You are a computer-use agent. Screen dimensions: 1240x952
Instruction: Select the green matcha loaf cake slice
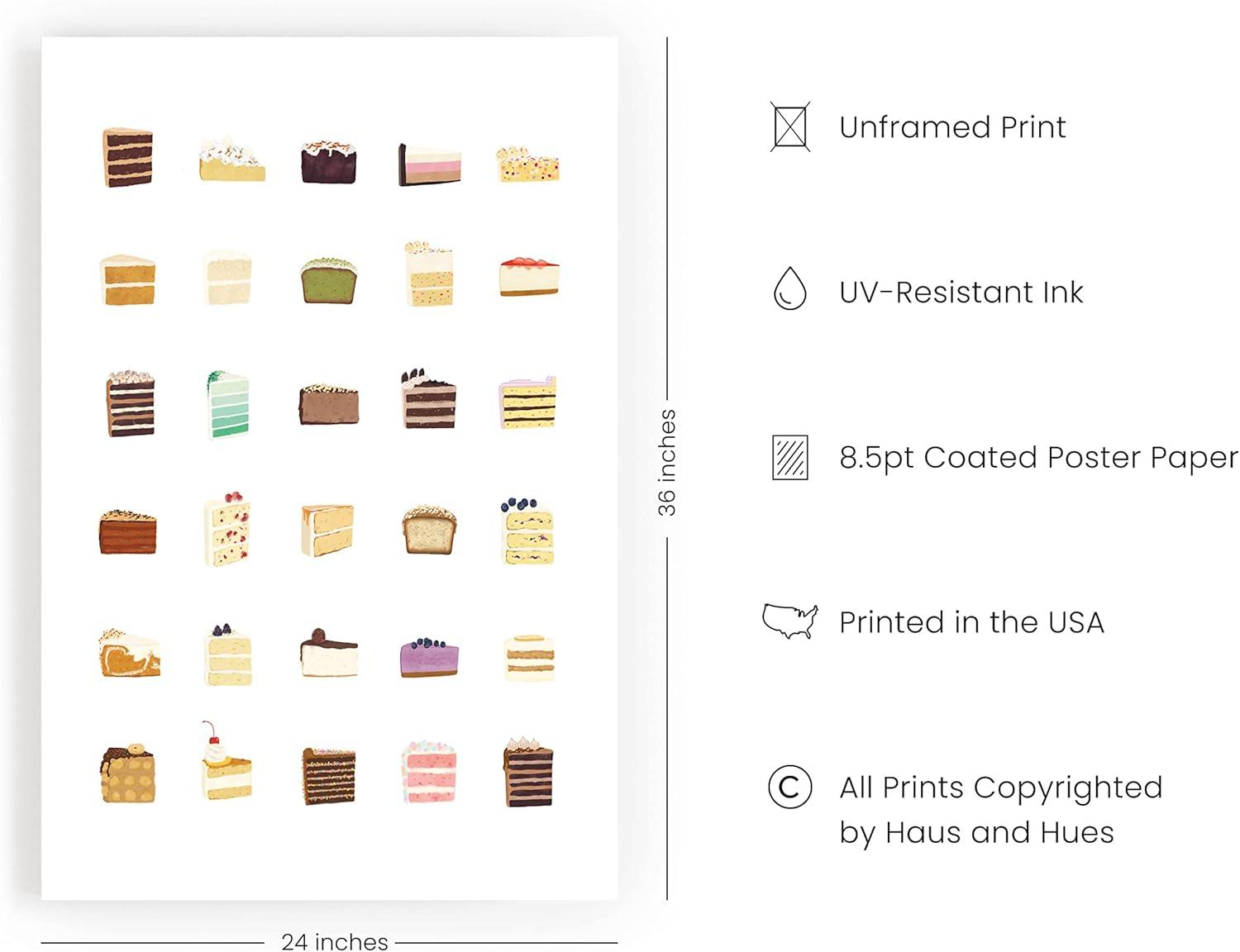click(328, 280)
